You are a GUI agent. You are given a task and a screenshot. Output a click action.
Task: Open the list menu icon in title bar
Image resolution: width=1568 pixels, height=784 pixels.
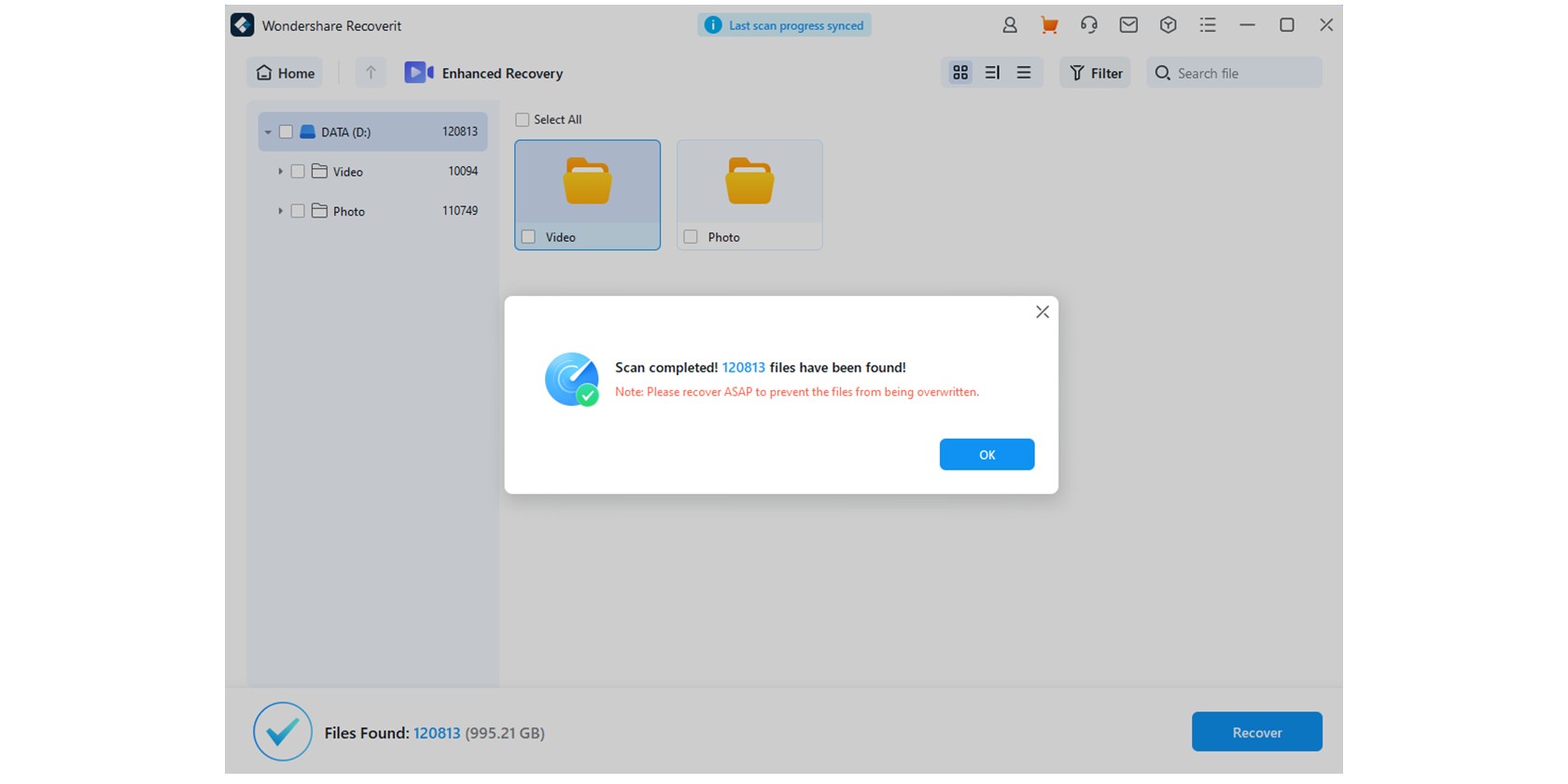coord(1208,25)
